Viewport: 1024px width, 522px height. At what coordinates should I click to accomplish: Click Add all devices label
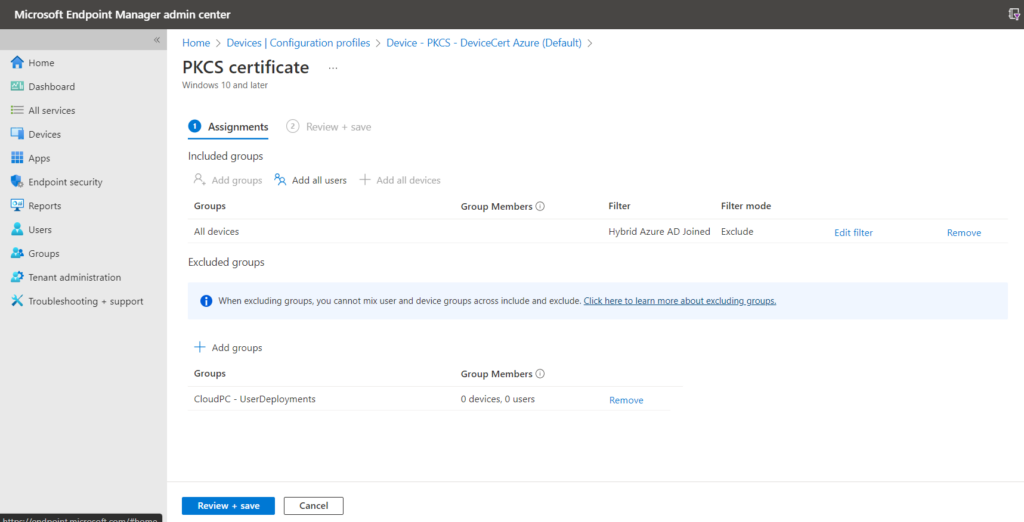coord(409,180)
